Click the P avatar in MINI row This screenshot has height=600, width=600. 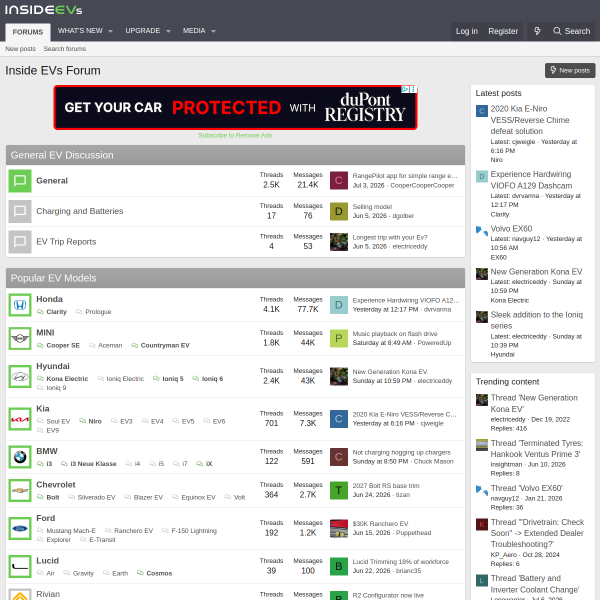(339, 338)
